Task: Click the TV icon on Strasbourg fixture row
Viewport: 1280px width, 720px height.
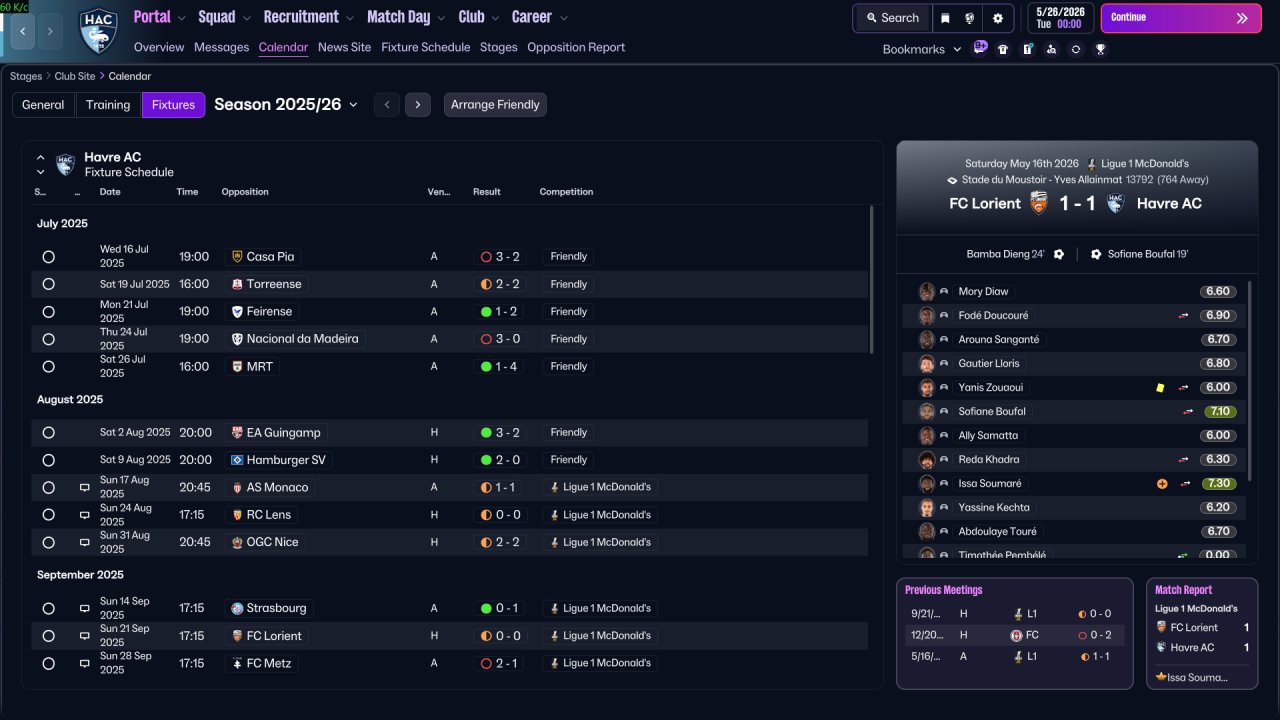Action: click(x=85, y=608)
